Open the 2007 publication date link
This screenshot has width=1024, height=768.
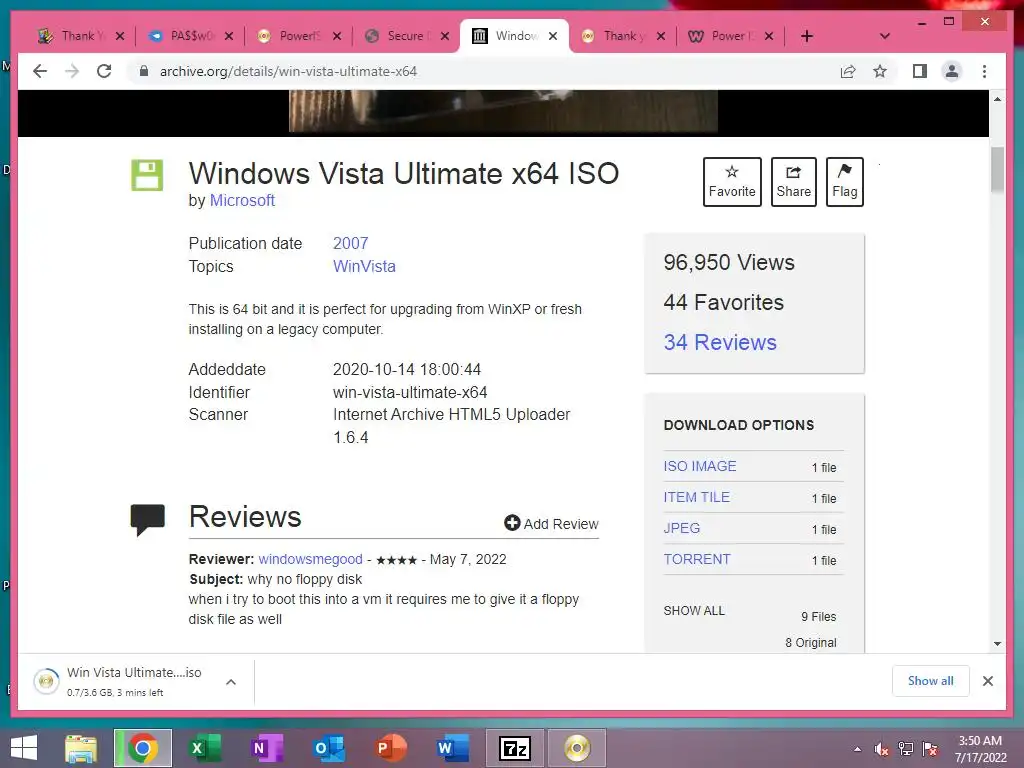coord(351,243)
